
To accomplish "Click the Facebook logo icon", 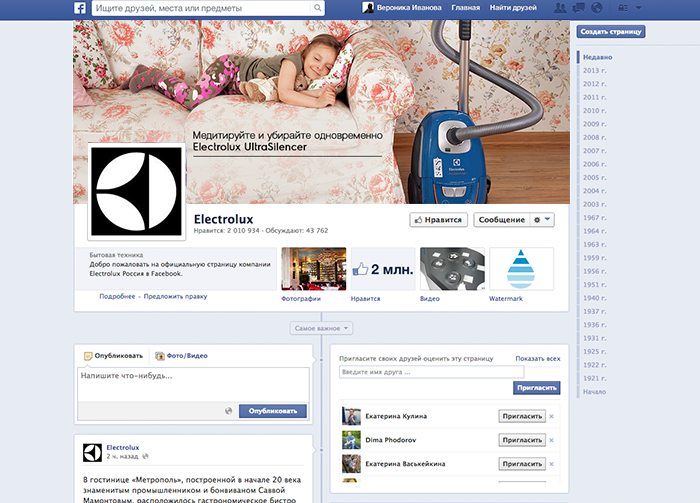I will point(80,8).
